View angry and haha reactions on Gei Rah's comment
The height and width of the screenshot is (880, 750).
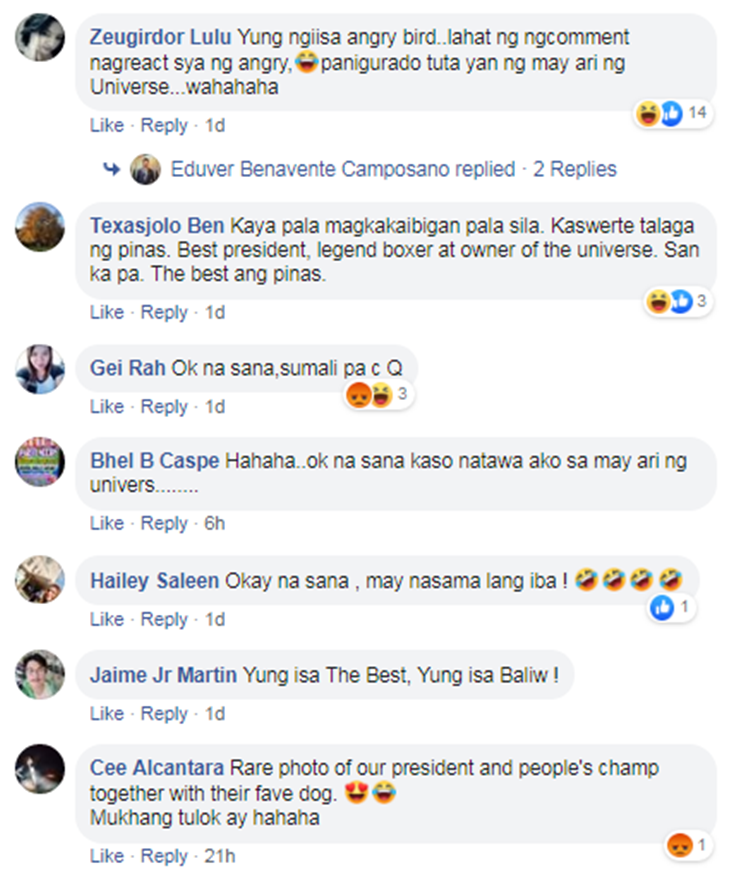click(378, 395)
